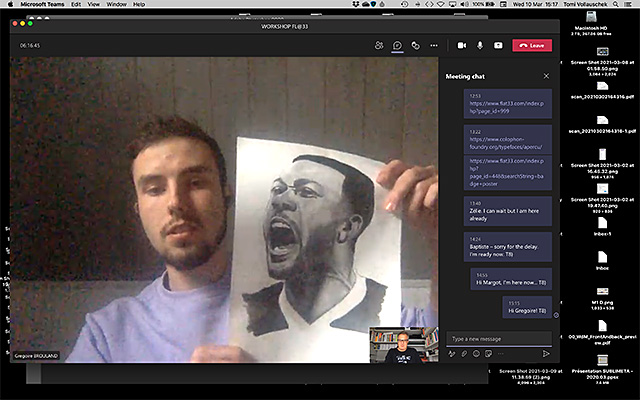Select the 'Hi Margot, I'm here now' message
The height and width of the screenshot is (400, 640).
(511, 279)
